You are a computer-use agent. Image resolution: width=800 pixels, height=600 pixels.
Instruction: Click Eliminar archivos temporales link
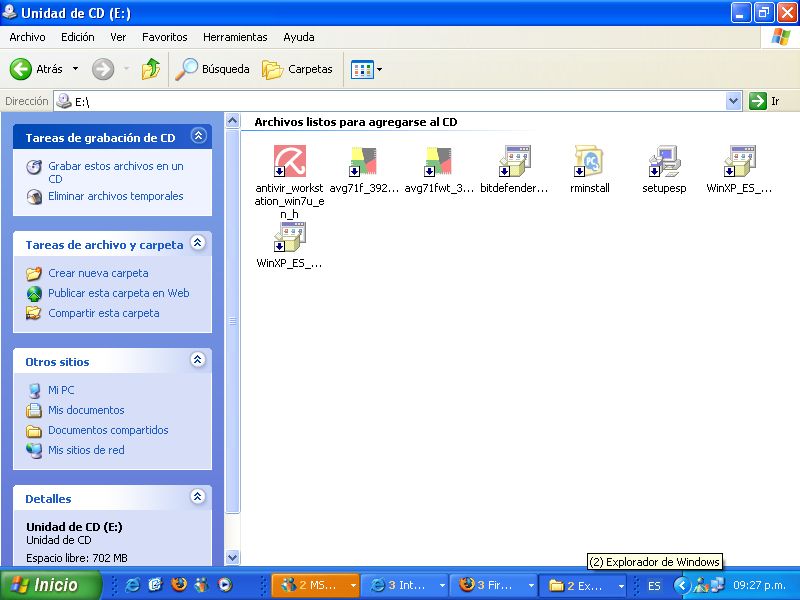tap(115, 196)
